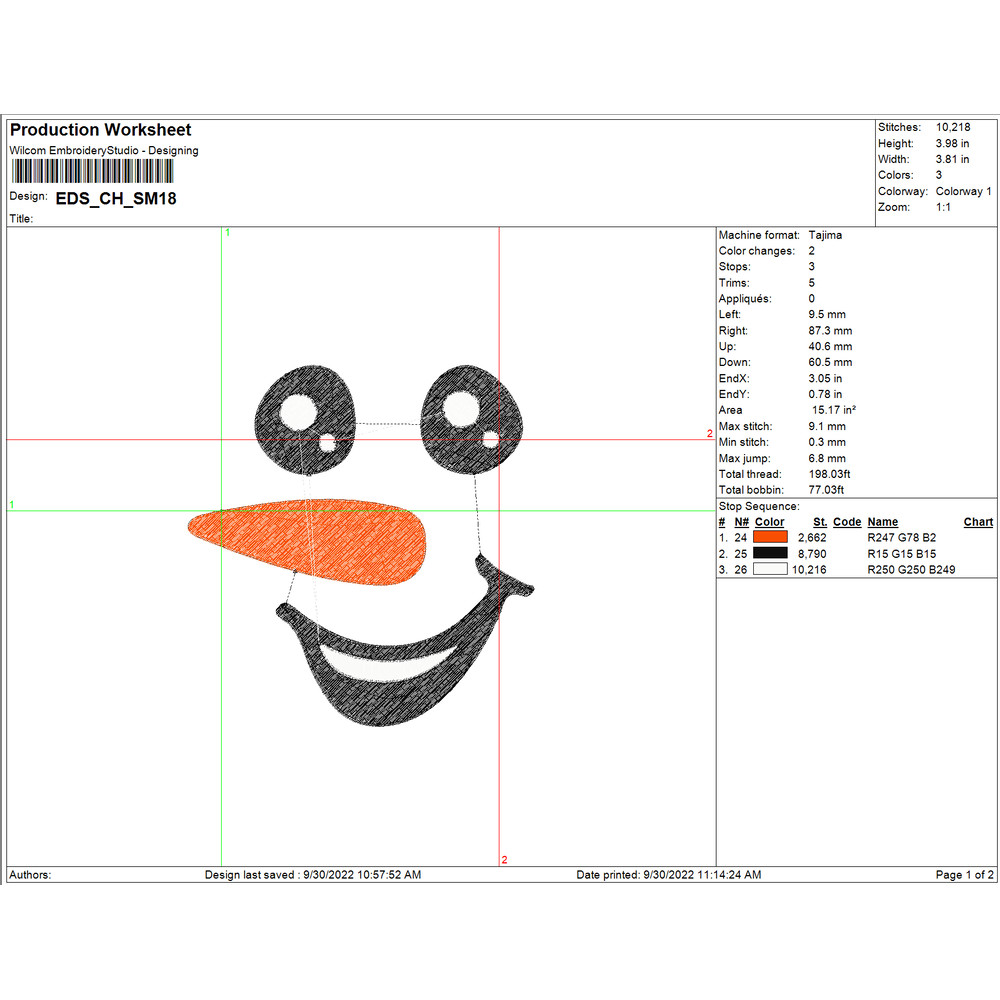This screenshot has height=1000, width=1000.
Task: Click the Code column header
Action: [847, 522]
